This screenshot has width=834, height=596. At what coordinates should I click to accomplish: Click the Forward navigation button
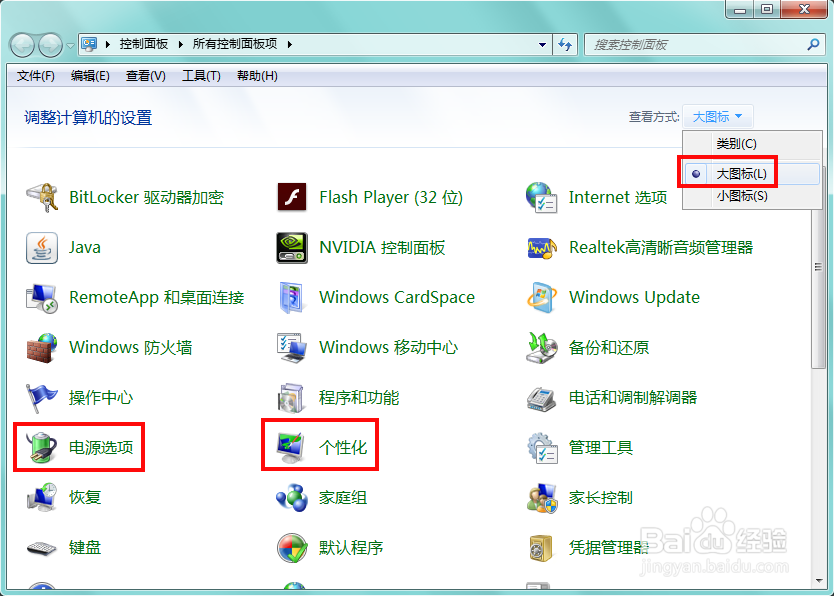point(51,45)
